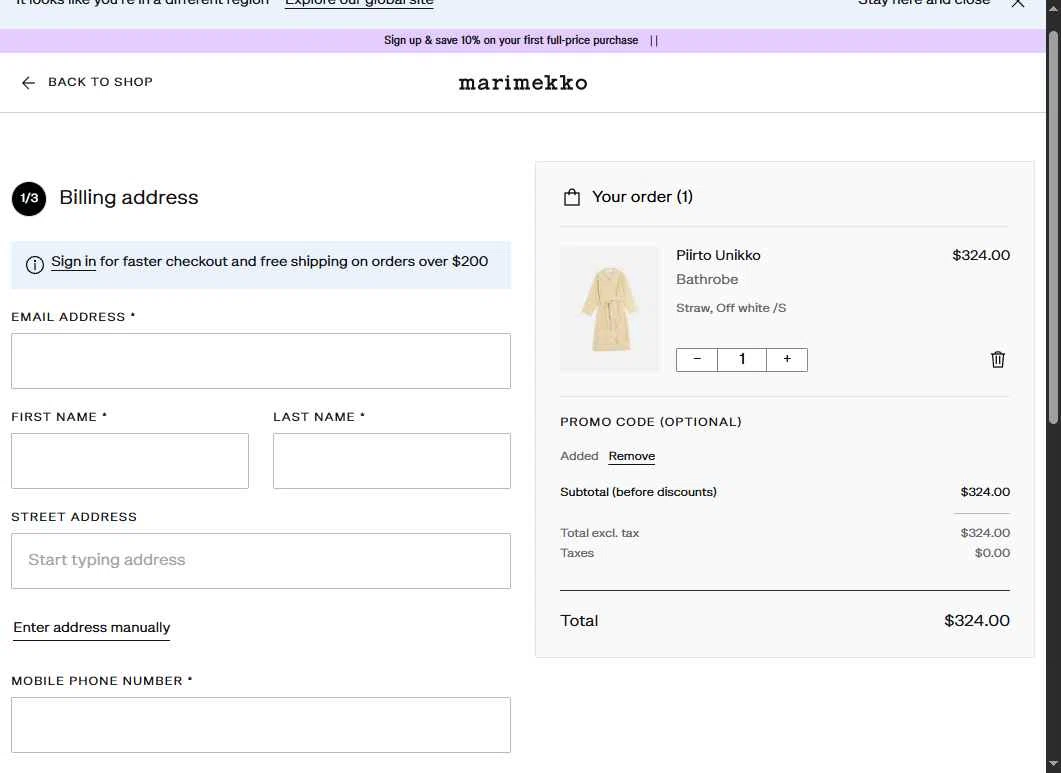Image resolution: width=1061 pixels, height=773 pixels.
Task: Decrease quantity with the minus button
Action: [697, 359]
